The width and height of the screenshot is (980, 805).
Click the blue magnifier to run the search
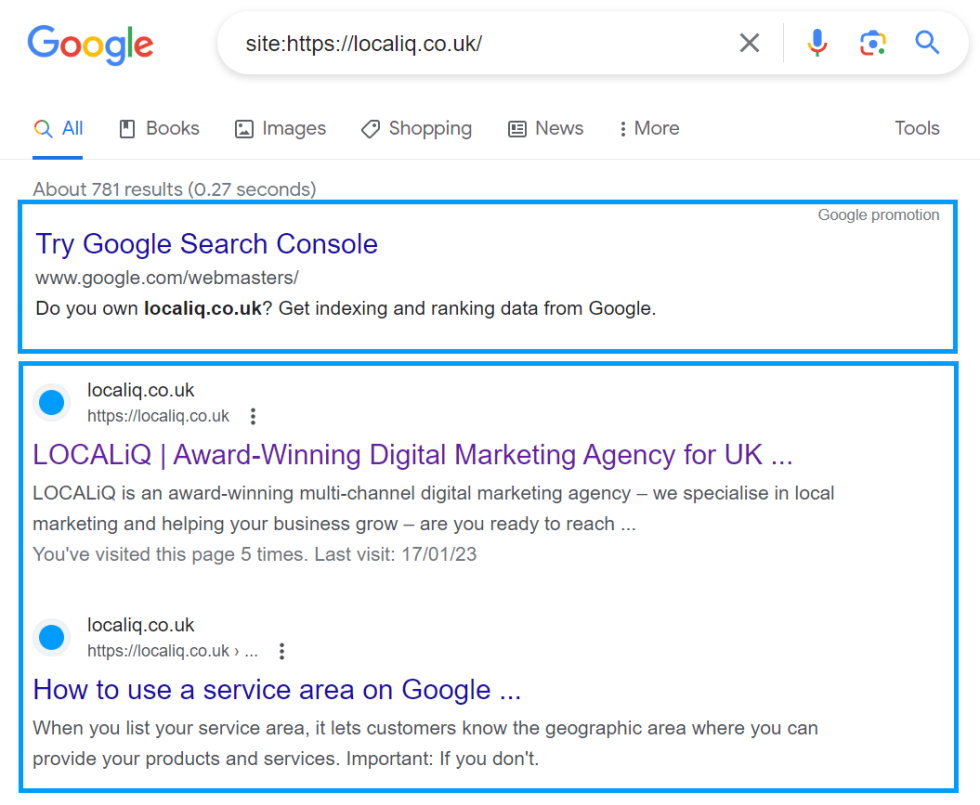pos(927,43)
